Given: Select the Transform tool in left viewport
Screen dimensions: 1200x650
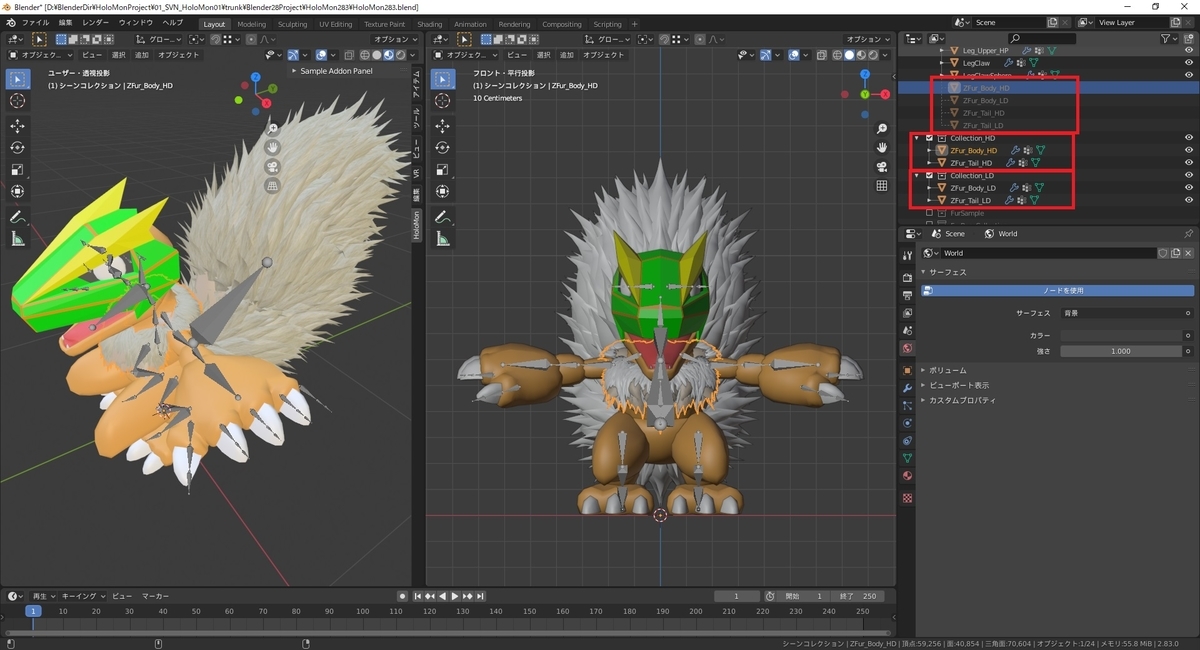Looking at the screenshot, I should pyautogui.click(x=18, y=192).
